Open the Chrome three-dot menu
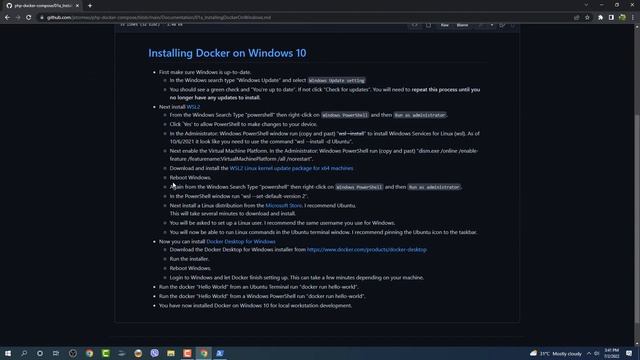 tap(633, 18)
